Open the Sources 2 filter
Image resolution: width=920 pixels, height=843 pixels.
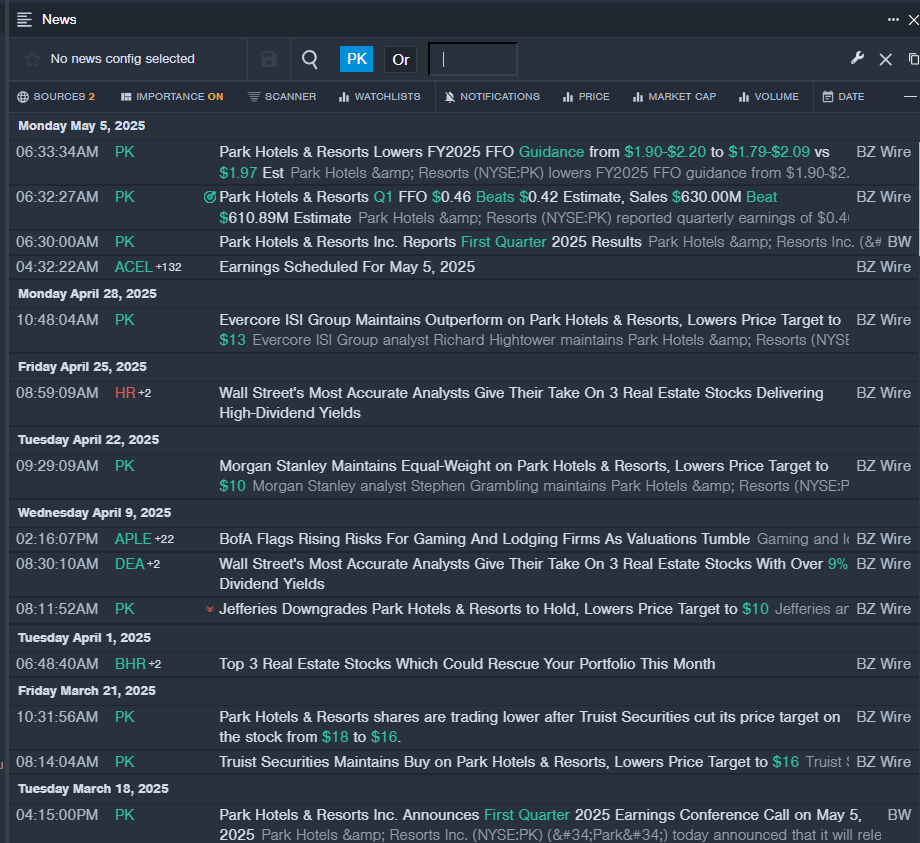tap(56, 97)
